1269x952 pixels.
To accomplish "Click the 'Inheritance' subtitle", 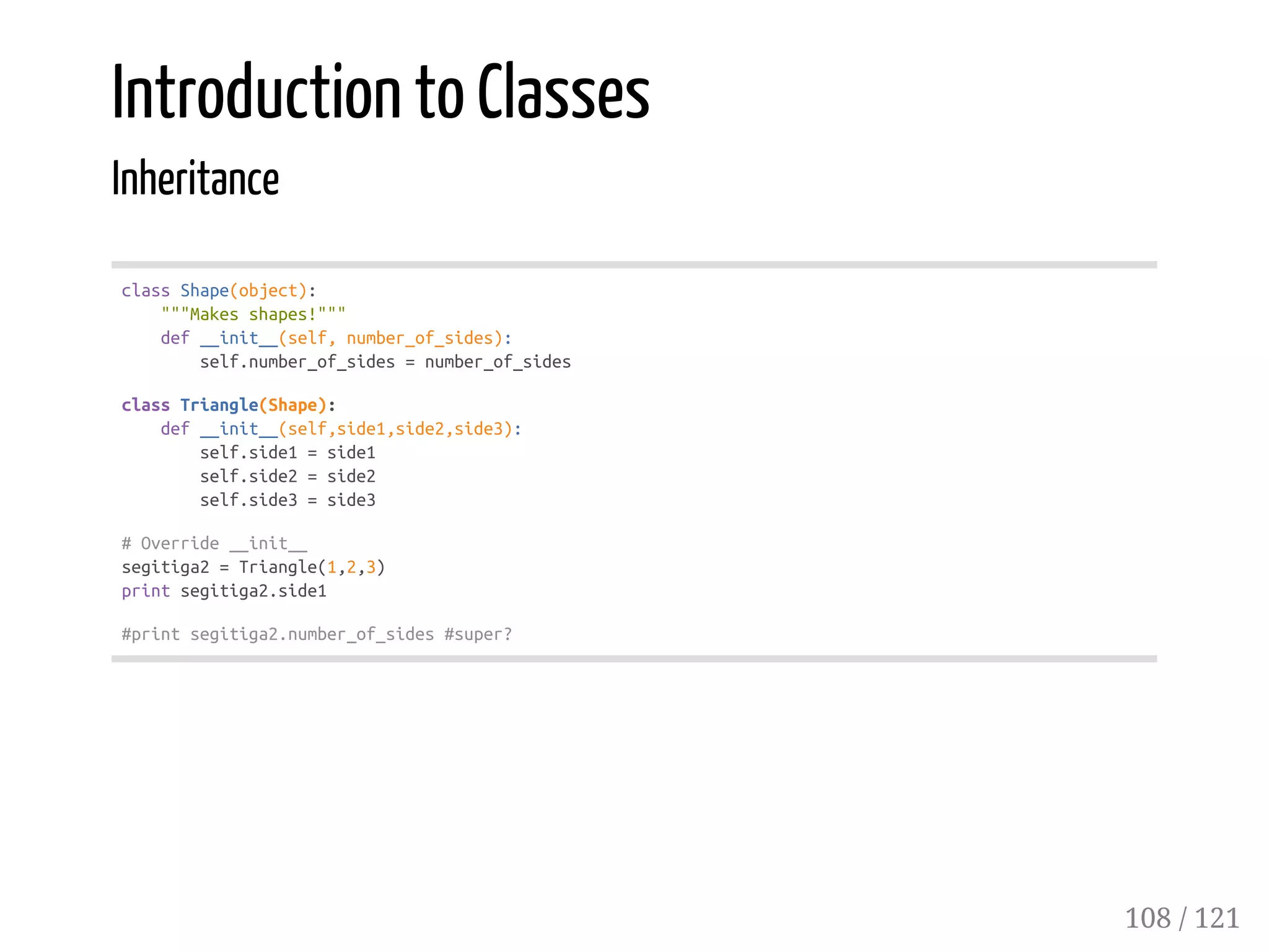I will [195, 179].
